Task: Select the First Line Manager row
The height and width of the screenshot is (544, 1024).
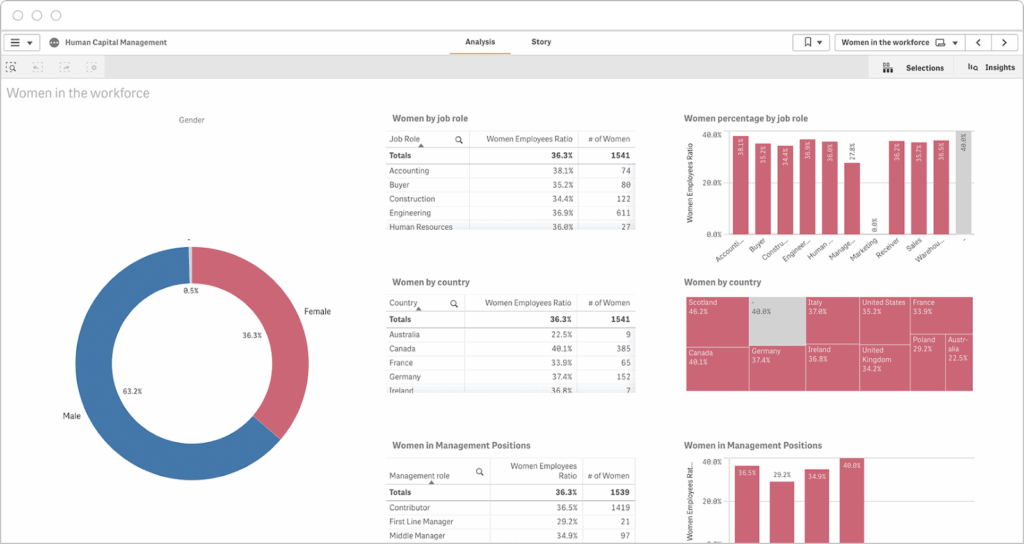Action: (510, 522)
